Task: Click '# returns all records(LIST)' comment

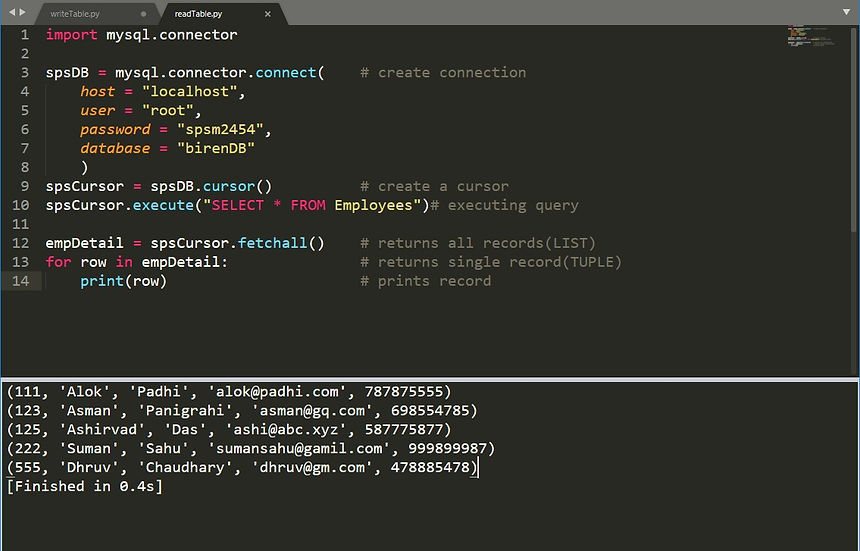Action: point(478,243)
